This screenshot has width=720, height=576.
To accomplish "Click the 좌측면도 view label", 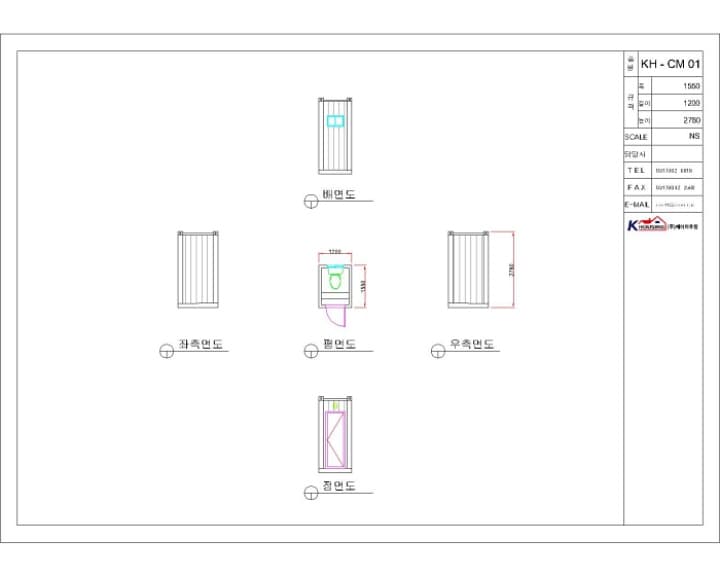I will tap(201, 344).
